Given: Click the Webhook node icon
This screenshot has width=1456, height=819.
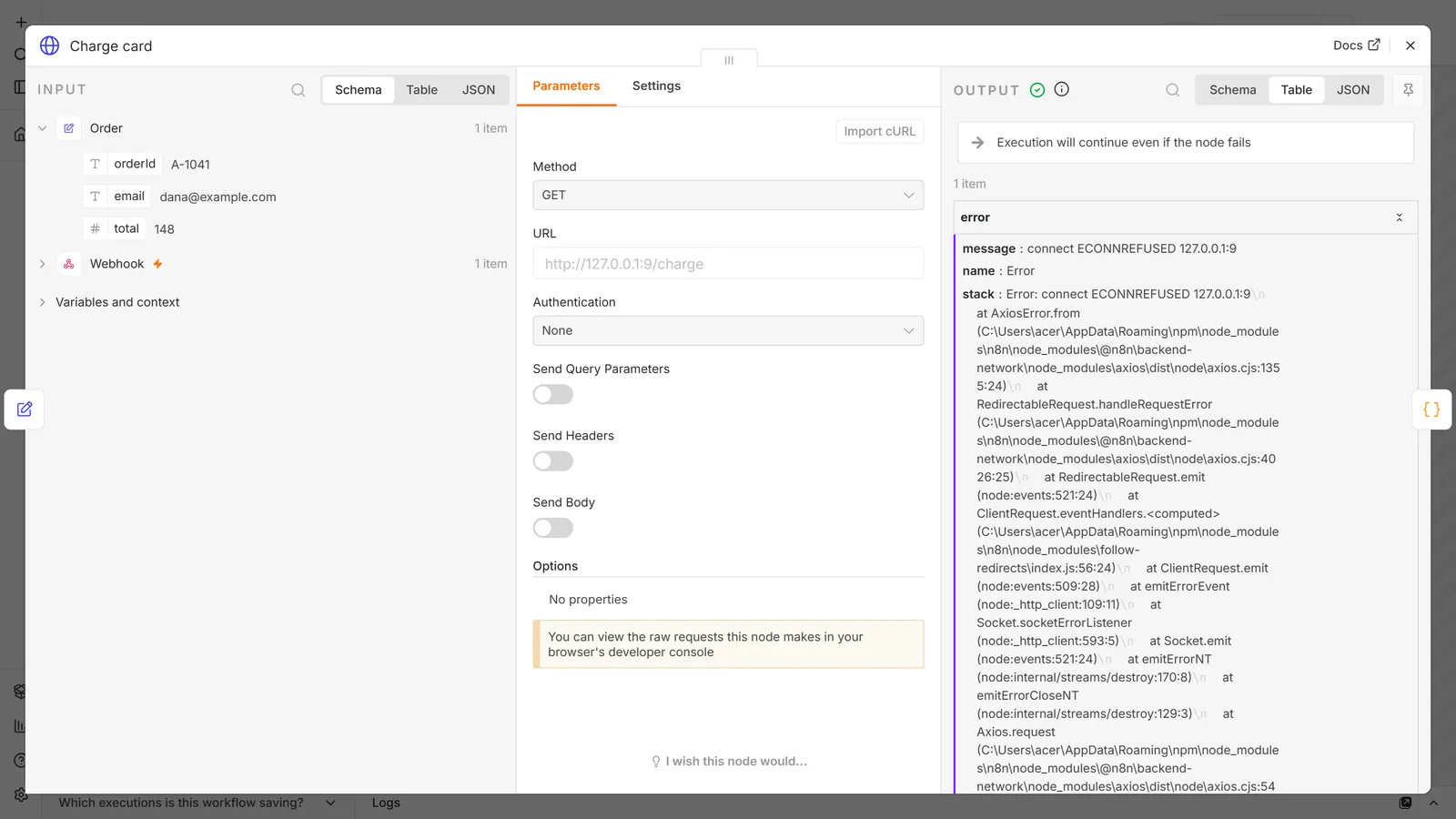Looking at the screenshot, I should 69,264.
